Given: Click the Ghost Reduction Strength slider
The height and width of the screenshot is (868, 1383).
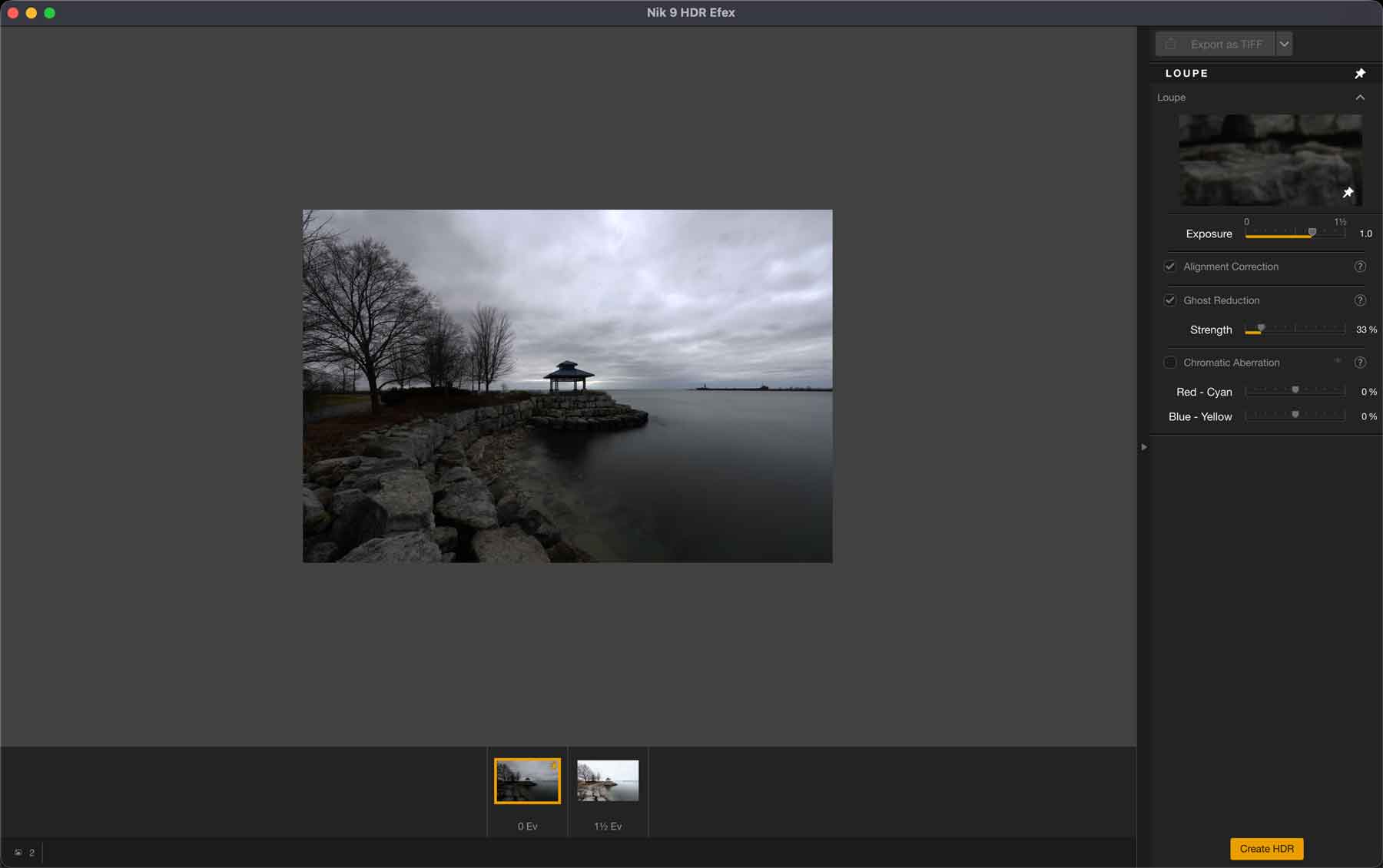Looking at the screenshot, I should click(x=1295, y=330).
